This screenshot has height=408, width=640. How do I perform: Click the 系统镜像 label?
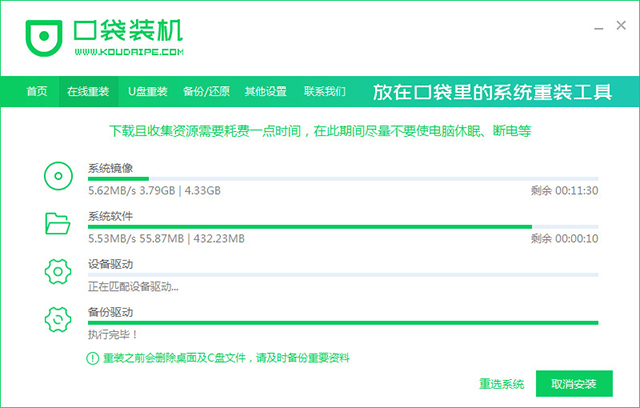[x=111, y=168]
